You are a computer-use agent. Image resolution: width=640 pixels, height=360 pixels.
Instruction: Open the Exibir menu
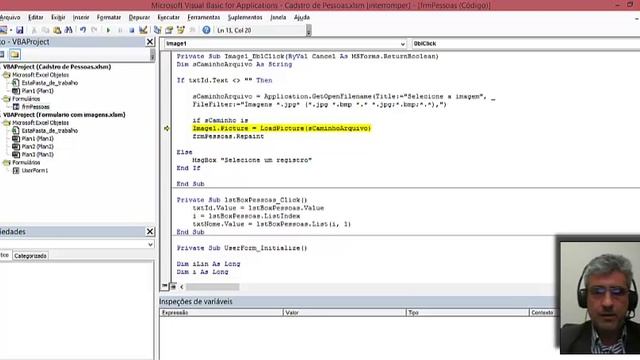pyautogui.click(x=58, y=17)
